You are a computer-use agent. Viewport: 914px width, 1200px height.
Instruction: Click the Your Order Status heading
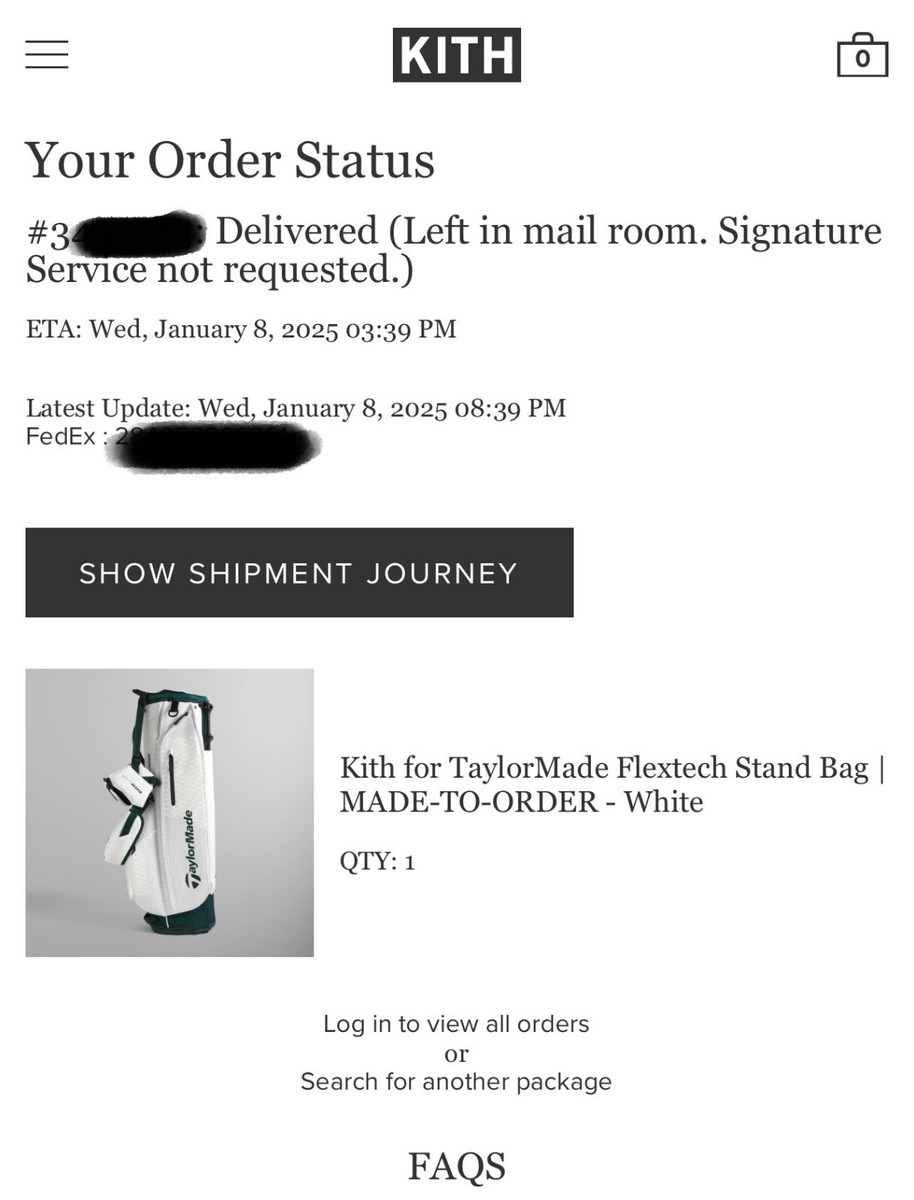[x=230, y=160]
